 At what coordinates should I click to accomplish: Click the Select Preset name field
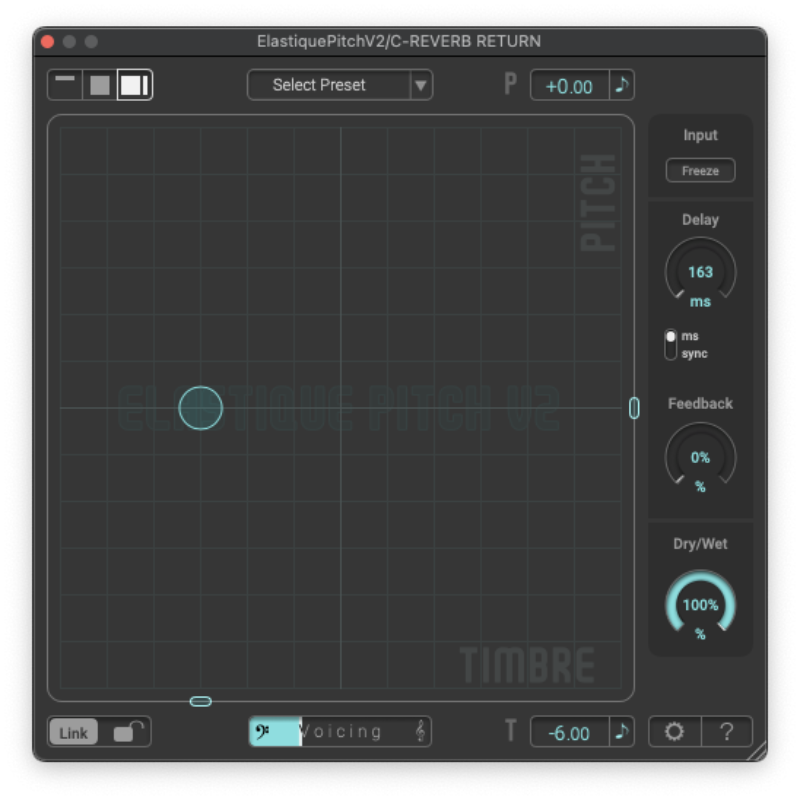tap(328, 85)
